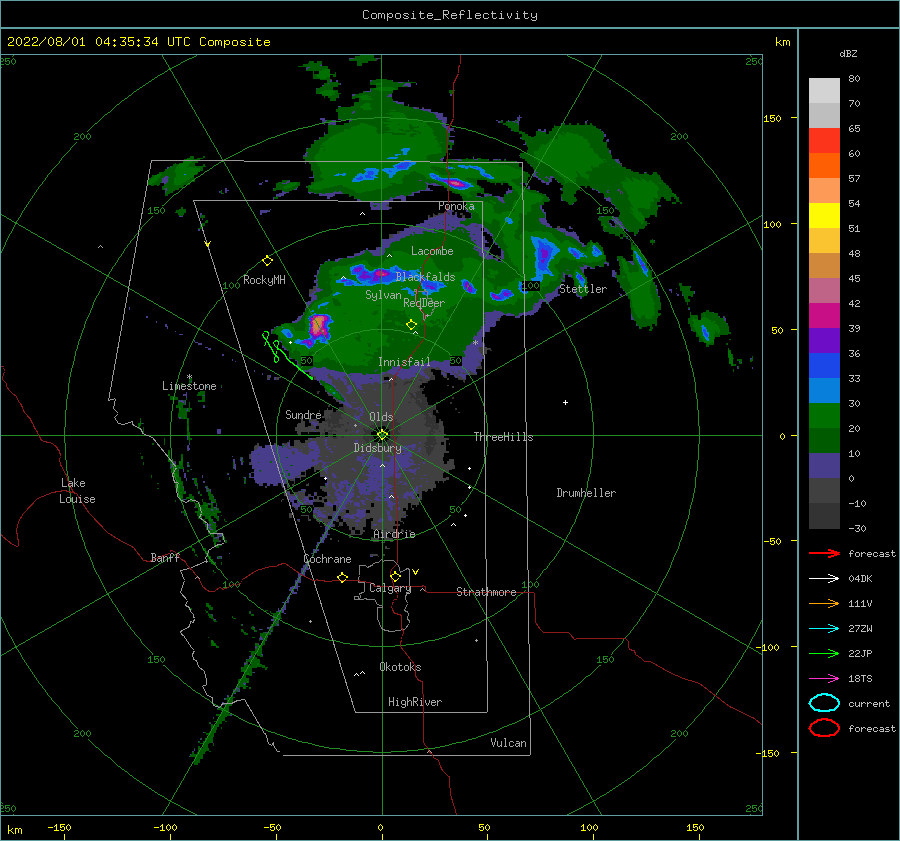Screen dimensions: 900x841
Task: Click the blue 36 dBZ color swatch
Action: click(x=824, y=365)
